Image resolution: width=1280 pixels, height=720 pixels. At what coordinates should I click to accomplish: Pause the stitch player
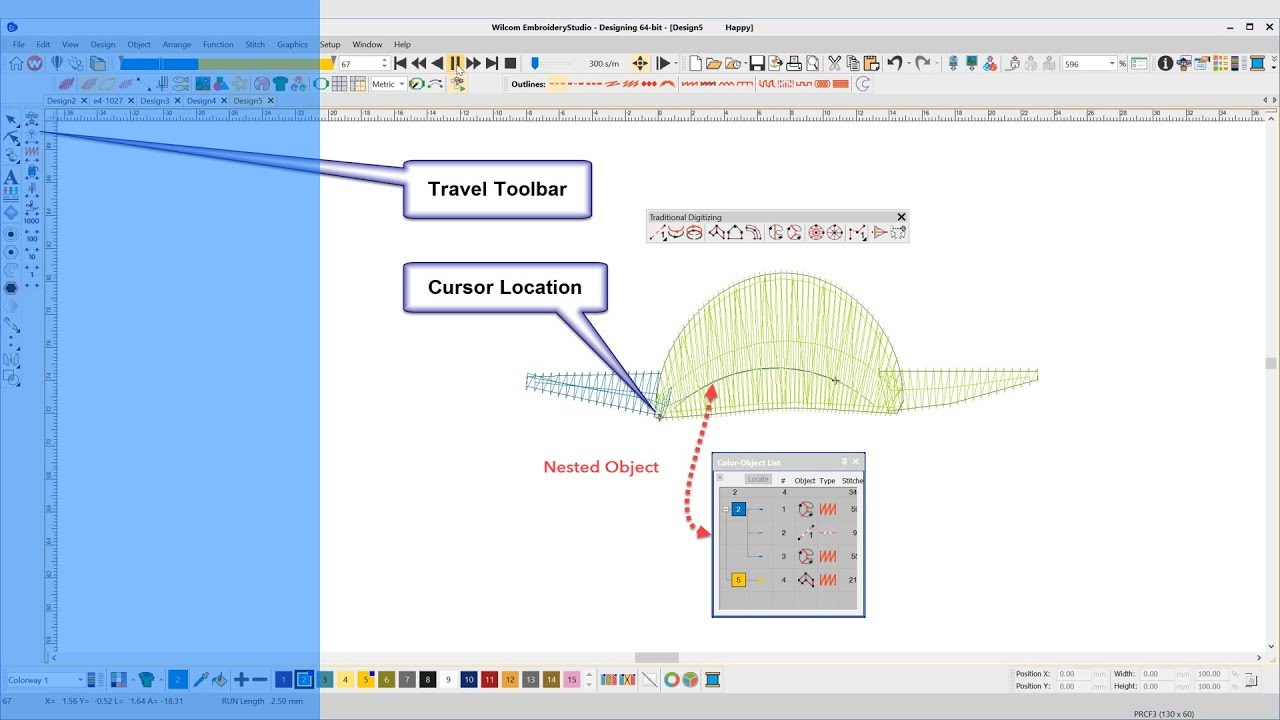point(455,63)
